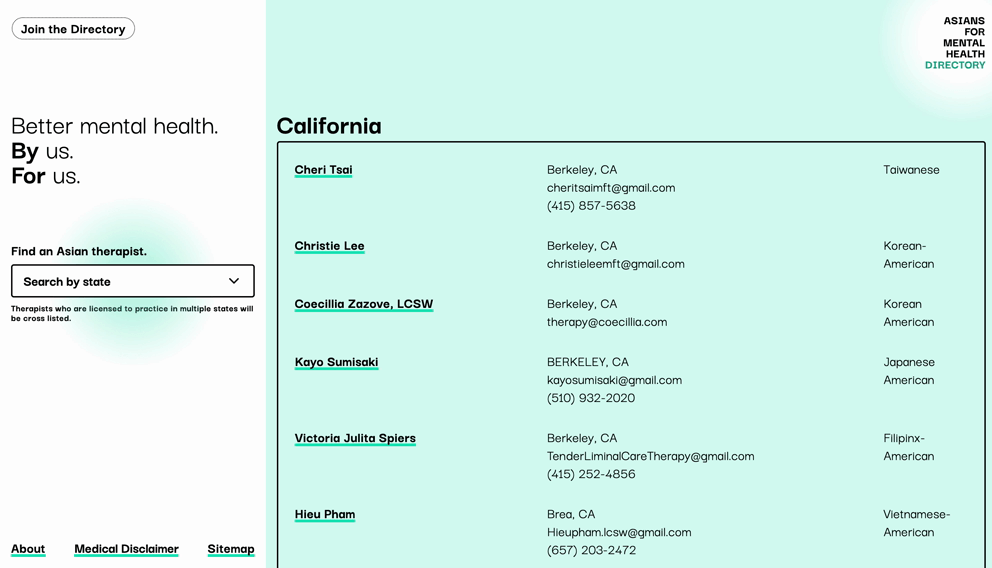Click email Hieupham.lcsw@gmail.com
Screen dimensions: 992x568
[x=619, y=532]
